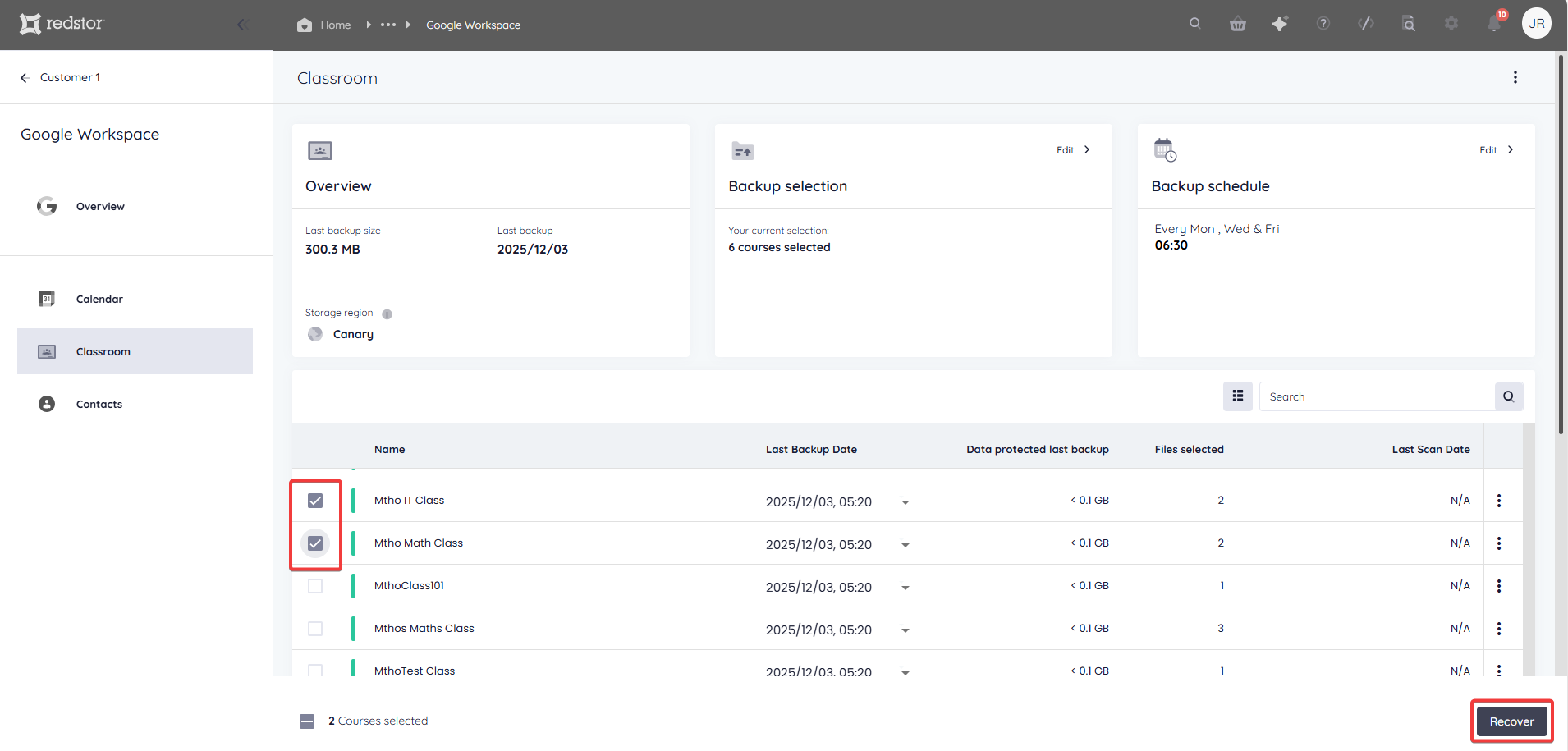Expand backup date dropdown for Mtho IT Class
This screenshot has width=1568, height=751.
[x=905, y=502]
